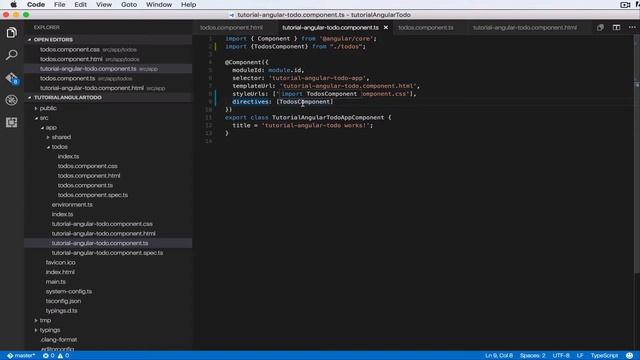Open the Edit menu
This screenshot has height=360, width=640.
coord(80,4)
